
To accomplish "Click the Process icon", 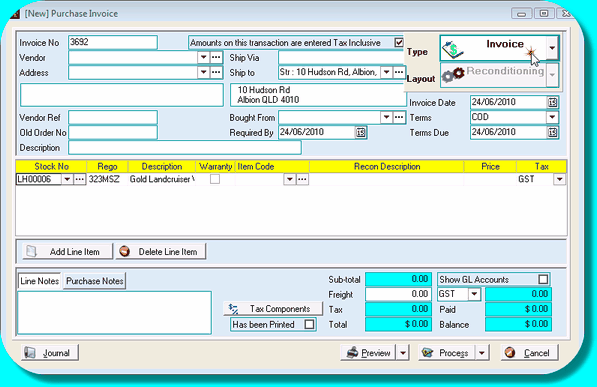I will (x=428, y=353).
